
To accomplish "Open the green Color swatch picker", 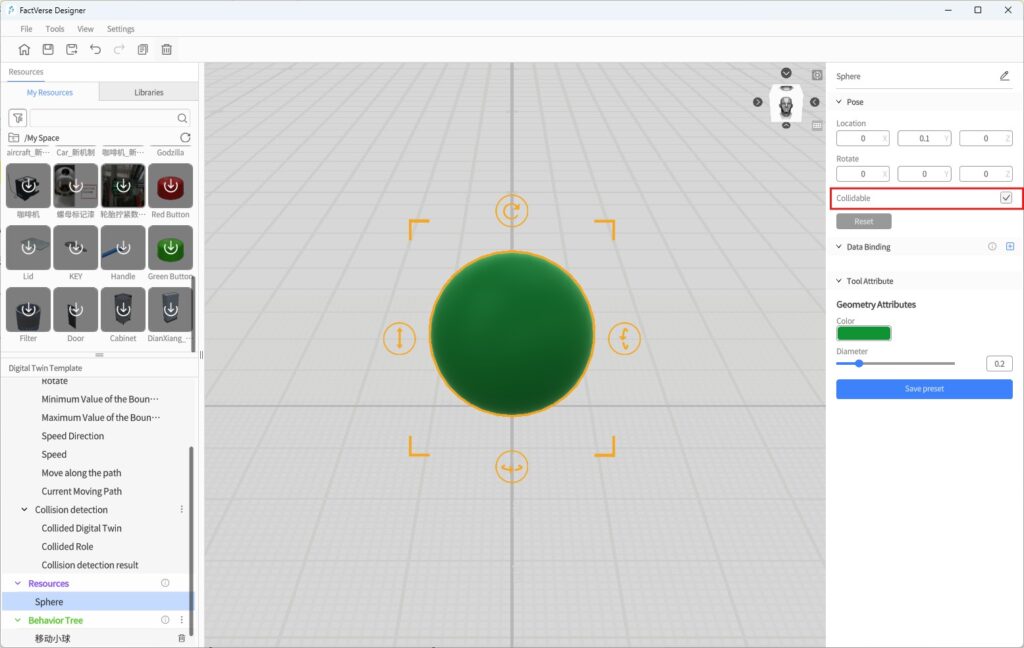I will pyautogui.click(x=863, y=333).
